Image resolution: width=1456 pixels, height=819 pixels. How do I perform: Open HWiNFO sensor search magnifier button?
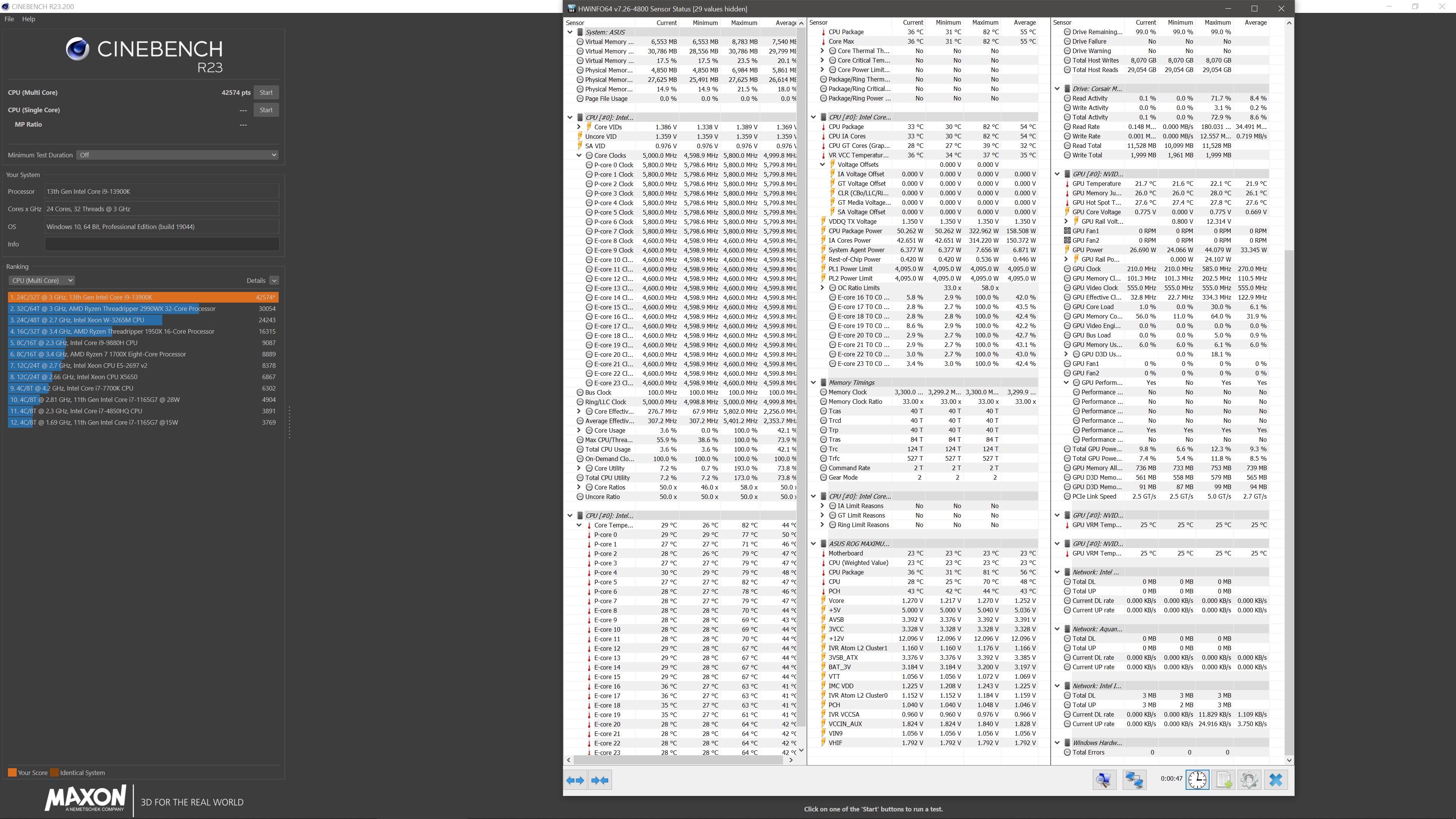[x=1104, y=780]
